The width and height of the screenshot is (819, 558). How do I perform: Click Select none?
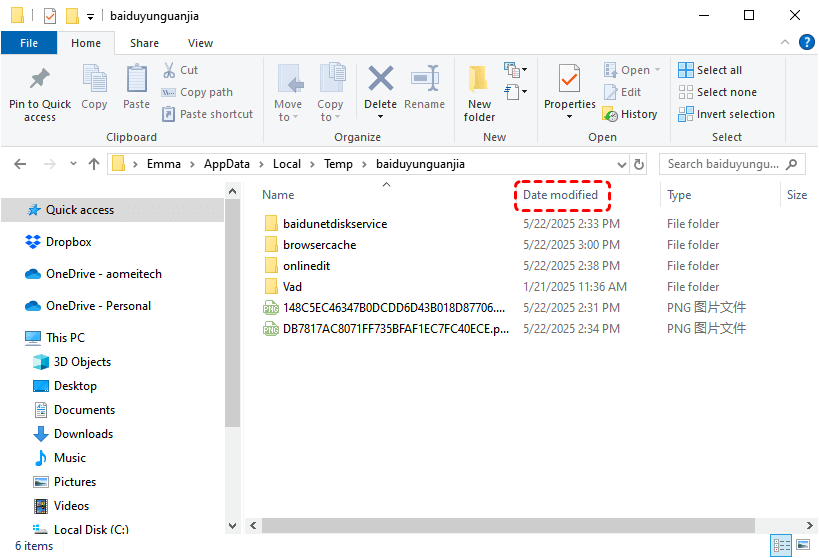[x=717, y=92]
